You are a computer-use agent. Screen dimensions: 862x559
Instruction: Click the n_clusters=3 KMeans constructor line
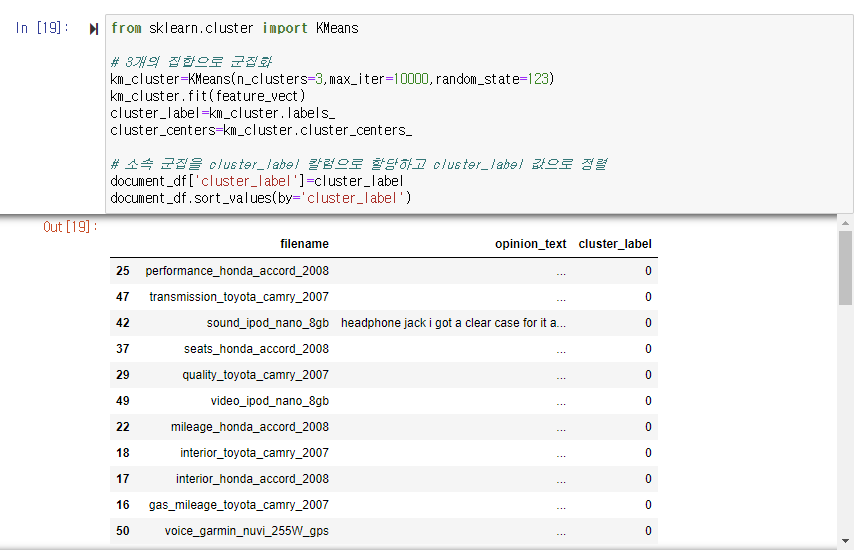pos(332,79)
